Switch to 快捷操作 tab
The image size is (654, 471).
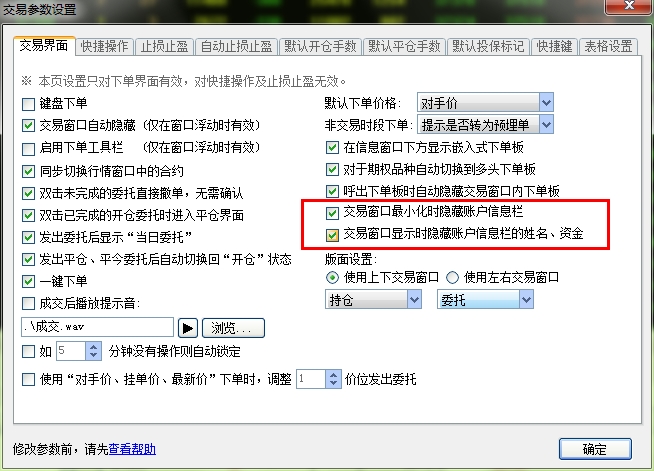[105, 46]
